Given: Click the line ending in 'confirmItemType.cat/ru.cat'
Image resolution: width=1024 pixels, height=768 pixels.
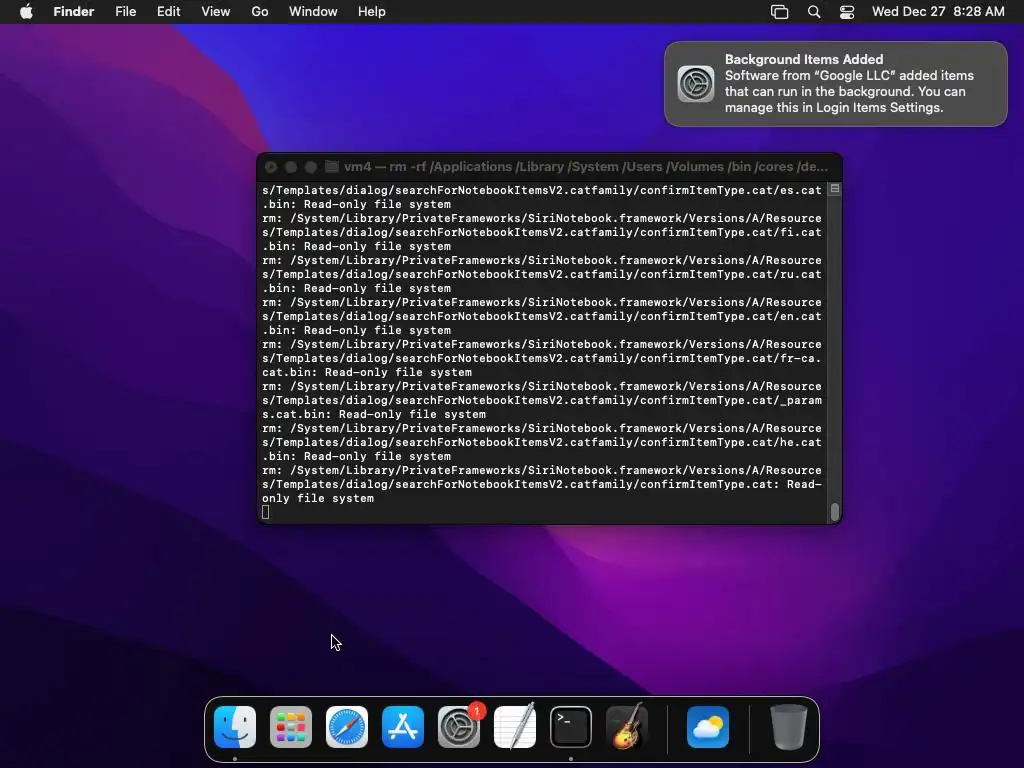Looking at the screenshot, I should (x=542, y=274).
